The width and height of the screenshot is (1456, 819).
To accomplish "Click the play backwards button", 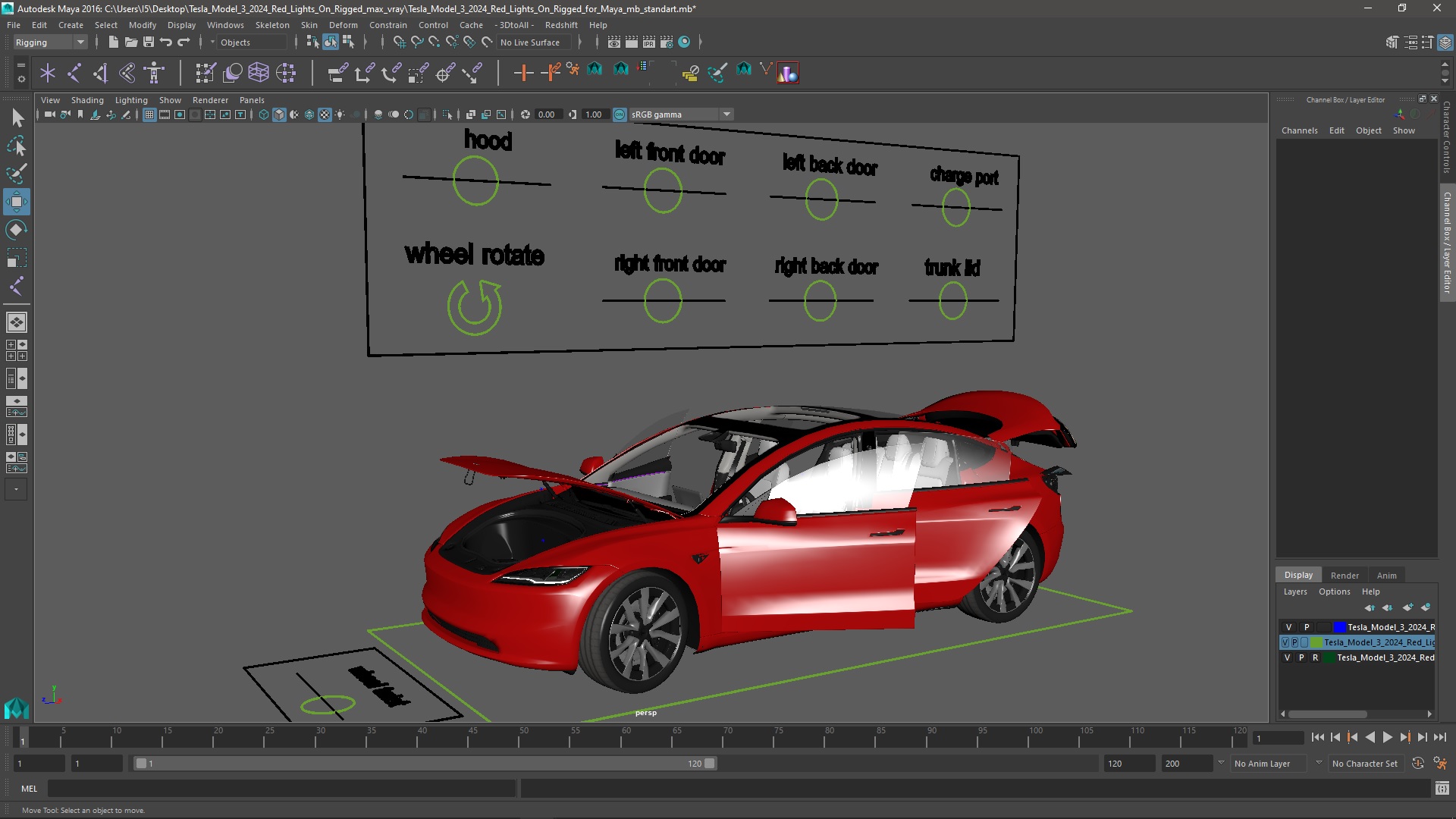I will [x=1370, y=737].
